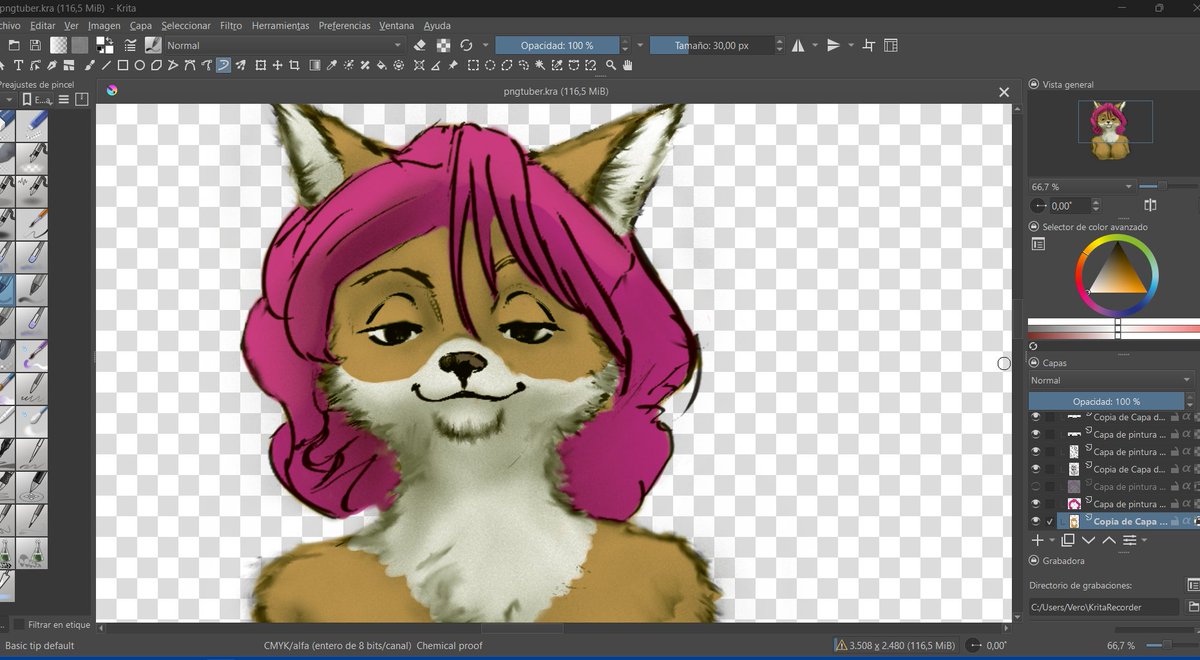Select the Color Sampler eyedropper tool
Image resolution: width=1200 pixels, height=660 pixels.
coord(332,65)
